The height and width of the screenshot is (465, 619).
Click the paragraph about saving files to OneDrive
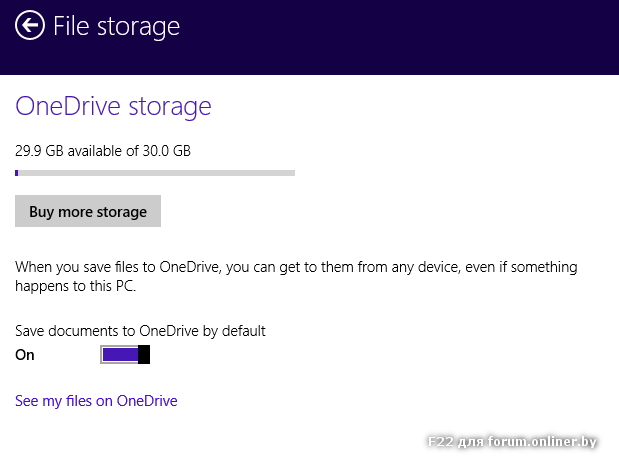click(x=295, y=276)
